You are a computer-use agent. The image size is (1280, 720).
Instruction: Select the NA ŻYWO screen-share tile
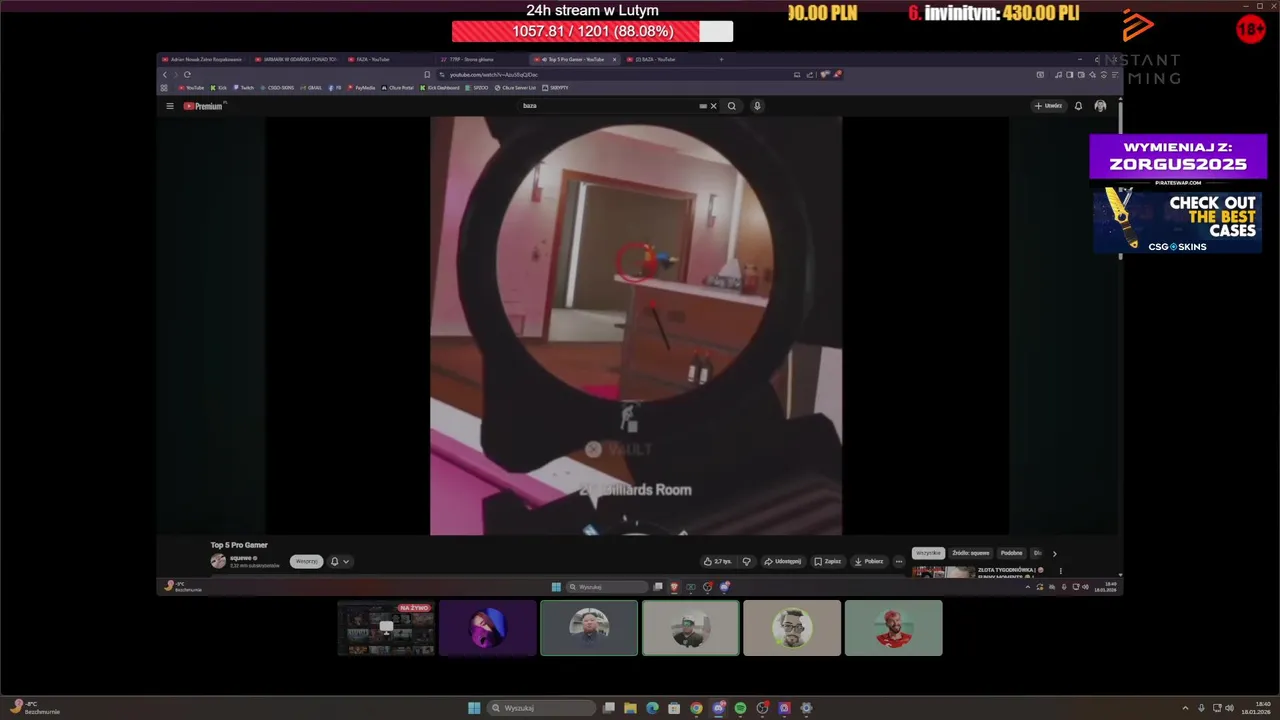(x=386, y=628)
